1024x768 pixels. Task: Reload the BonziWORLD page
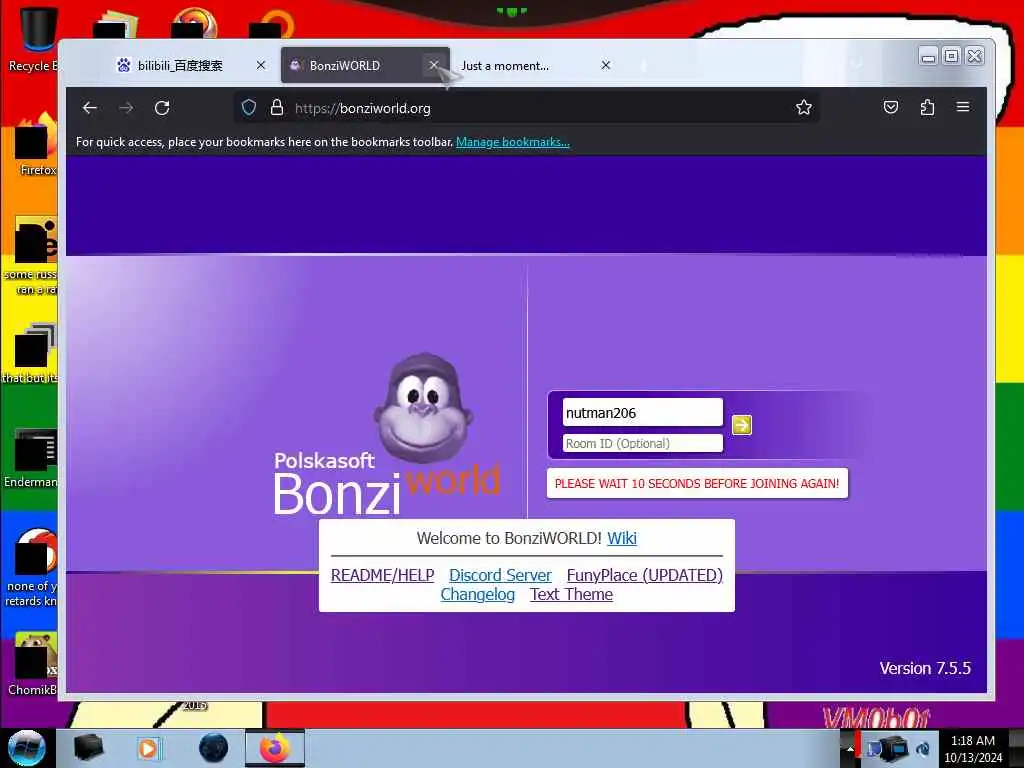(162, 108)
